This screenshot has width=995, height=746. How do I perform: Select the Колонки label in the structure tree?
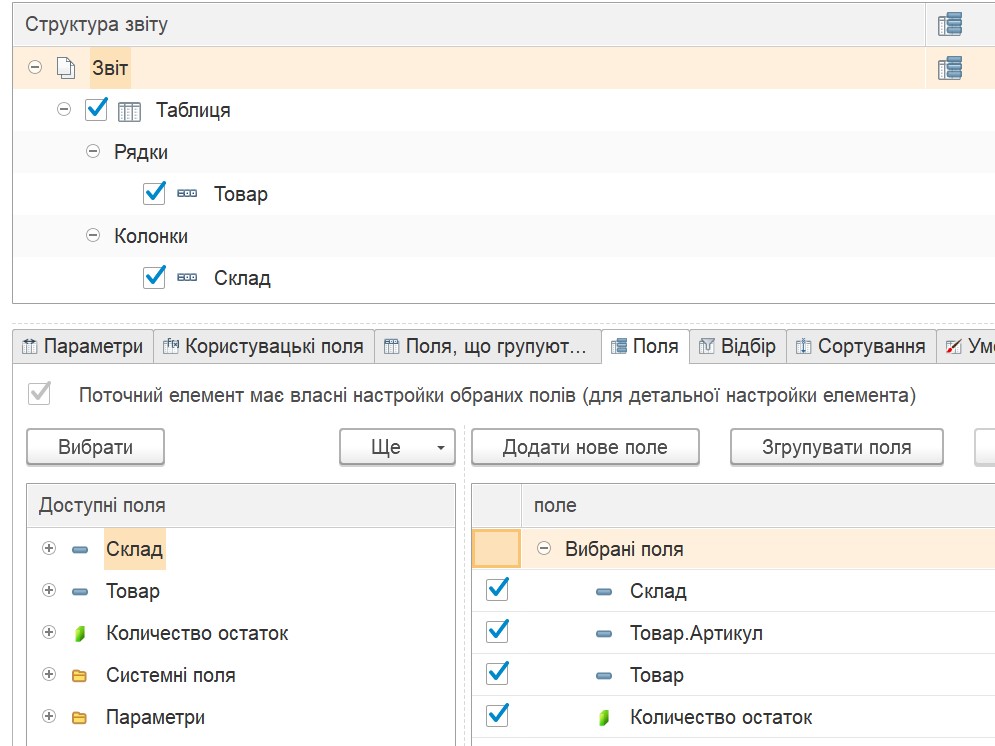click(151, 236)
